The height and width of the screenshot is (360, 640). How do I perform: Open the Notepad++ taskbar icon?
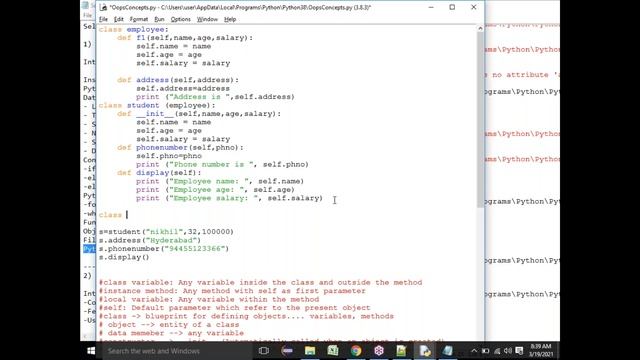click(x=401, y=351)
